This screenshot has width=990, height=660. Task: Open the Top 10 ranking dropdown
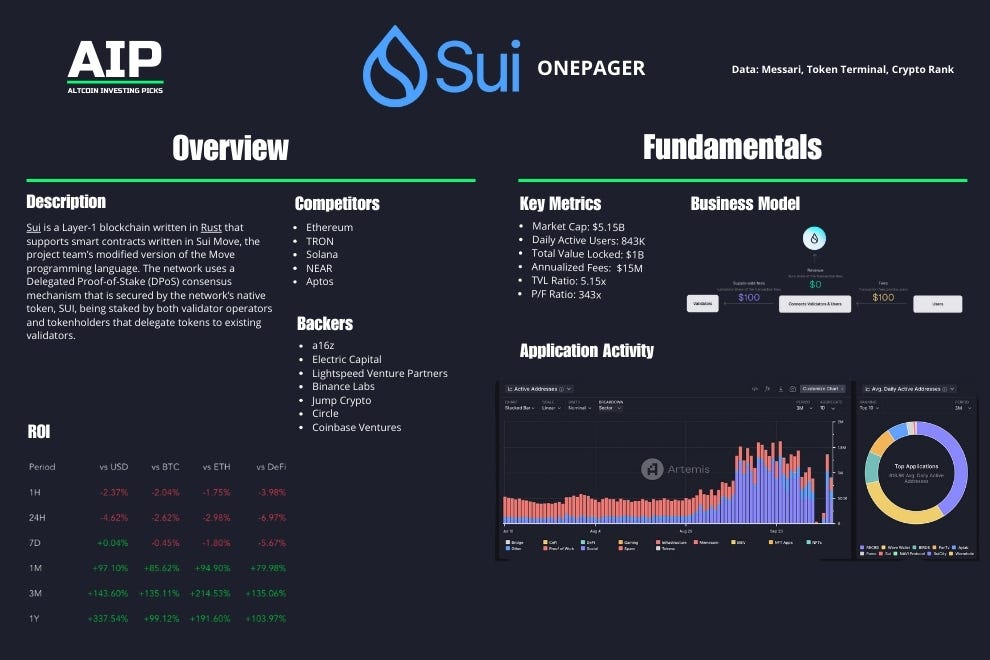click(869, 408)
